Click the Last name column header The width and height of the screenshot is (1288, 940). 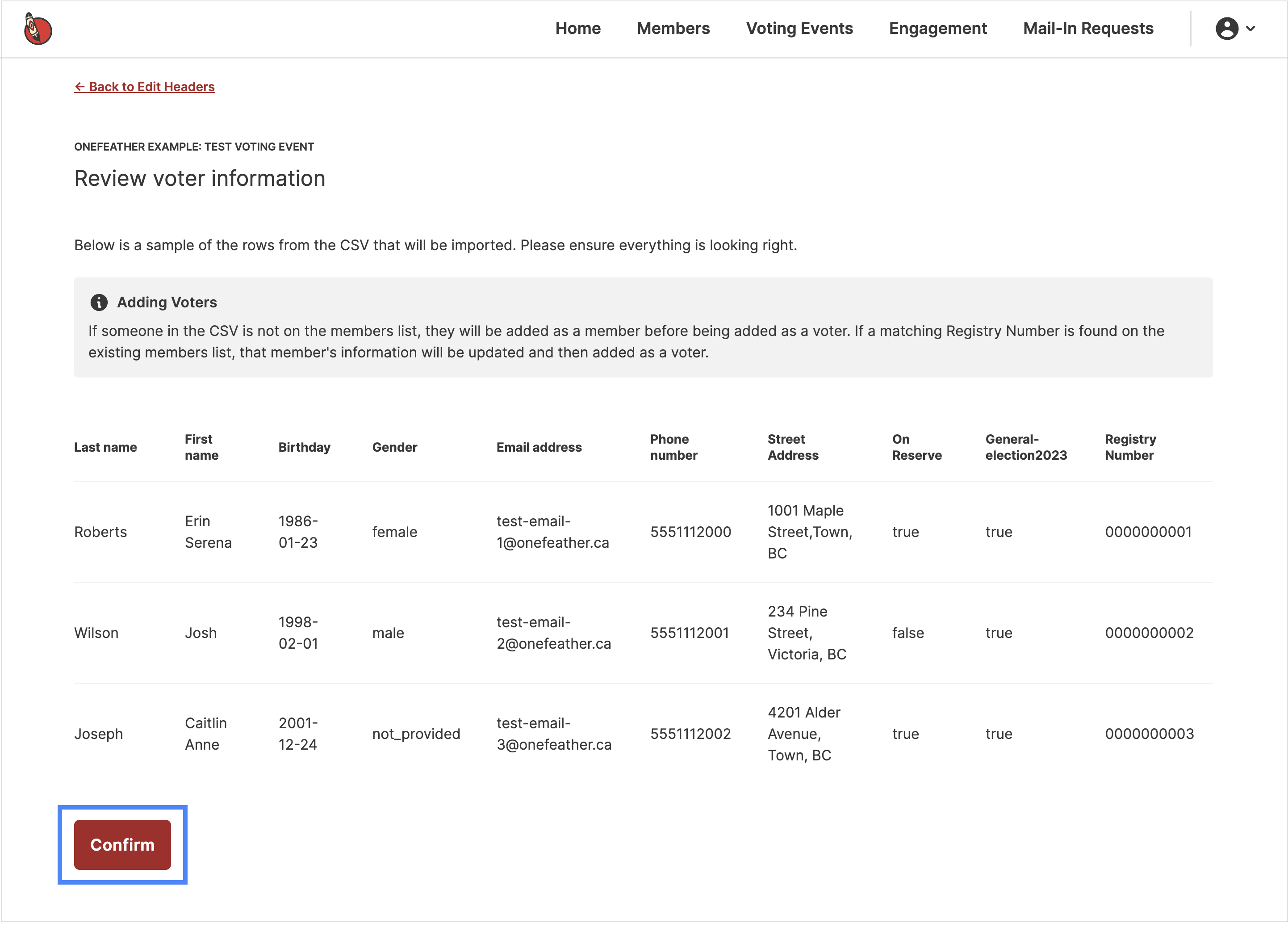[x=105, y=447]
